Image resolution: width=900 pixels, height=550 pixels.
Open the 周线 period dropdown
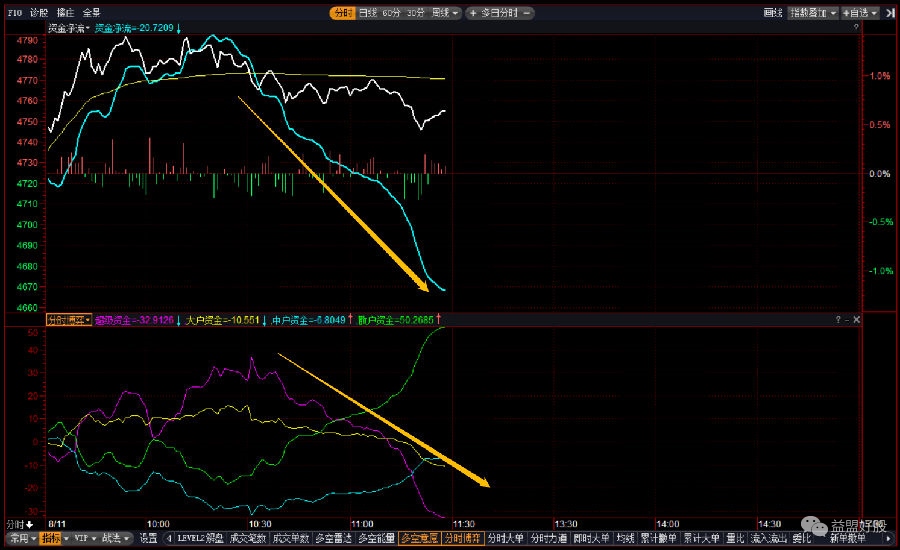coord(443,13)
